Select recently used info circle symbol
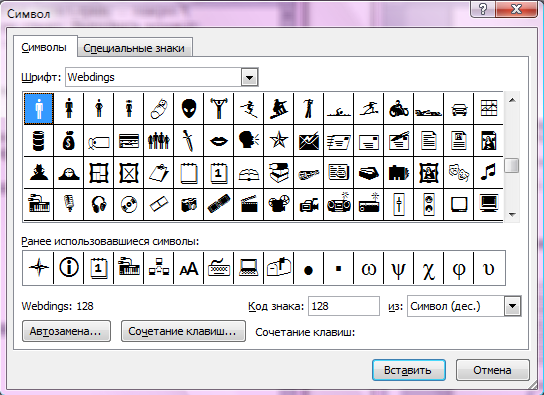This screenshot has width=544, height=395. (x=69, y=268)
